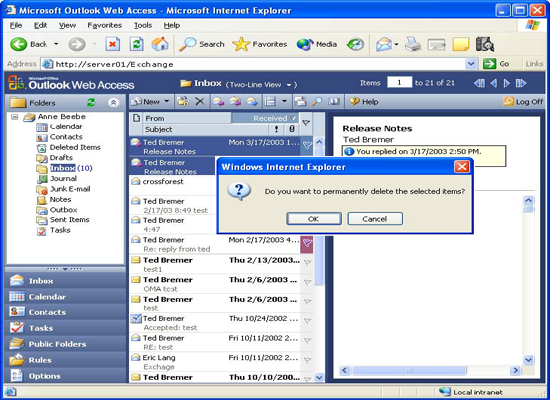Click the IE Search toolbar button
The width and height of the screenshot is (550, 400).
click(201, 44)
